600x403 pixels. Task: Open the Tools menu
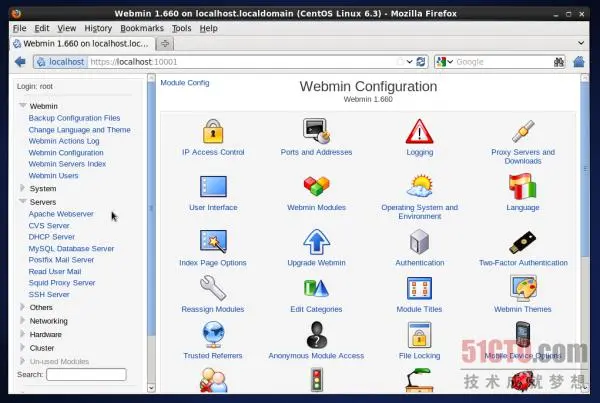(181, 28)
